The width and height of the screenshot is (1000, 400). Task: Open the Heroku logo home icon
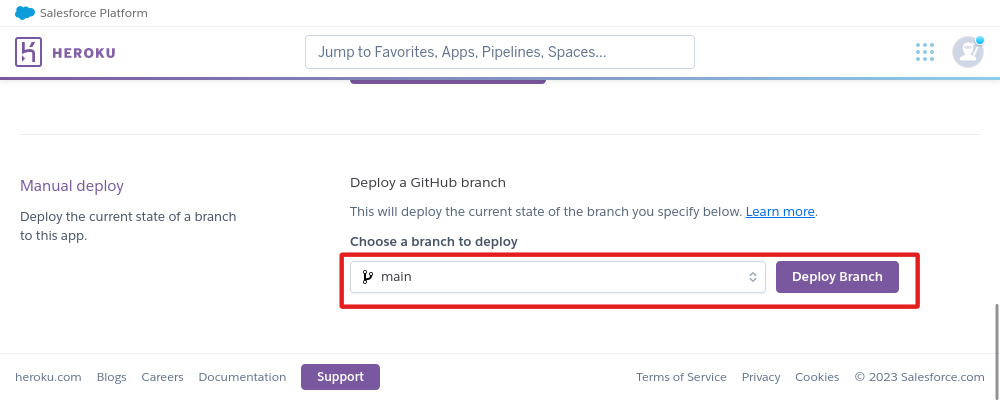(29, 52)
